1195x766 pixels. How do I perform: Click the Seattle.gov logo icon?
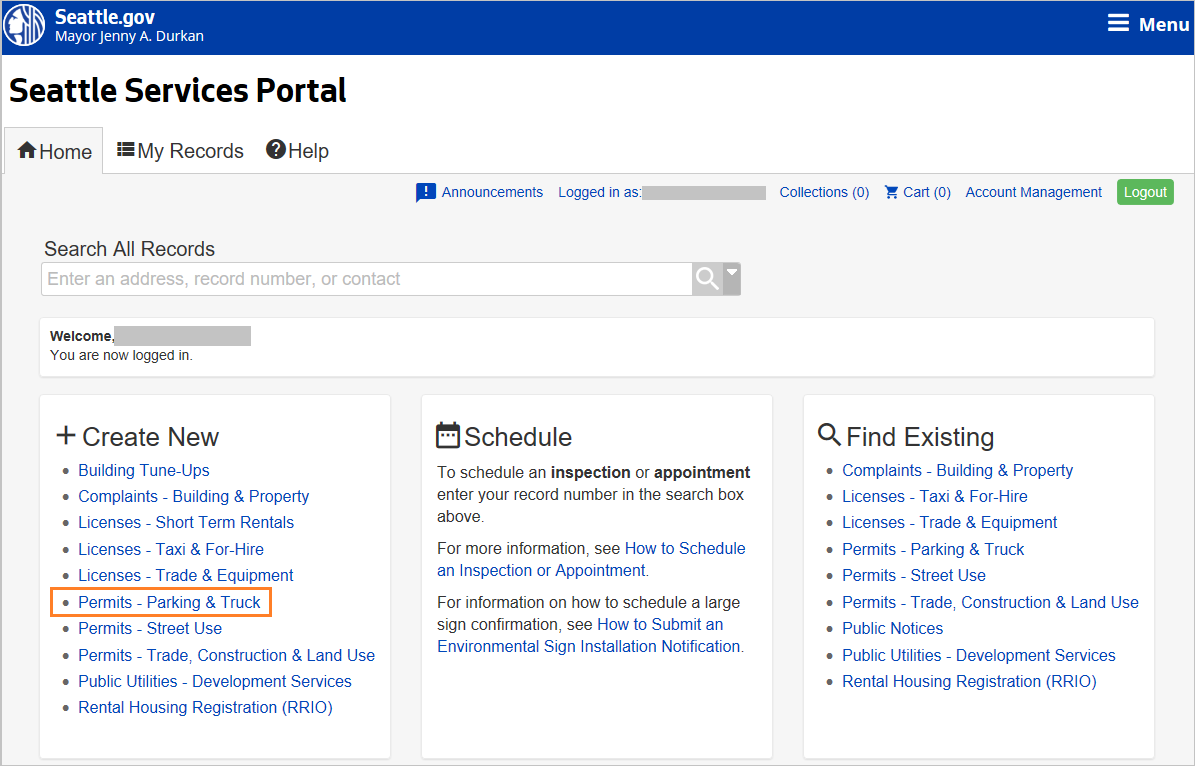pyautogui.click(x=23, y=24)
